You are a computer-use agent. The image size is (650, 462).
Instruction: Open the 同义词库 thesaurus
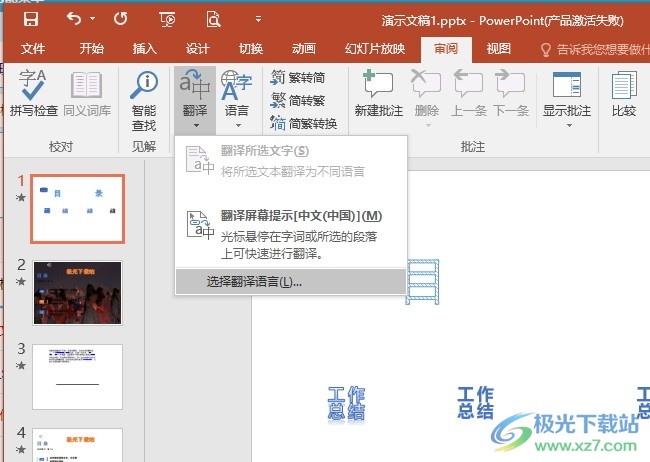coord(87,93)
